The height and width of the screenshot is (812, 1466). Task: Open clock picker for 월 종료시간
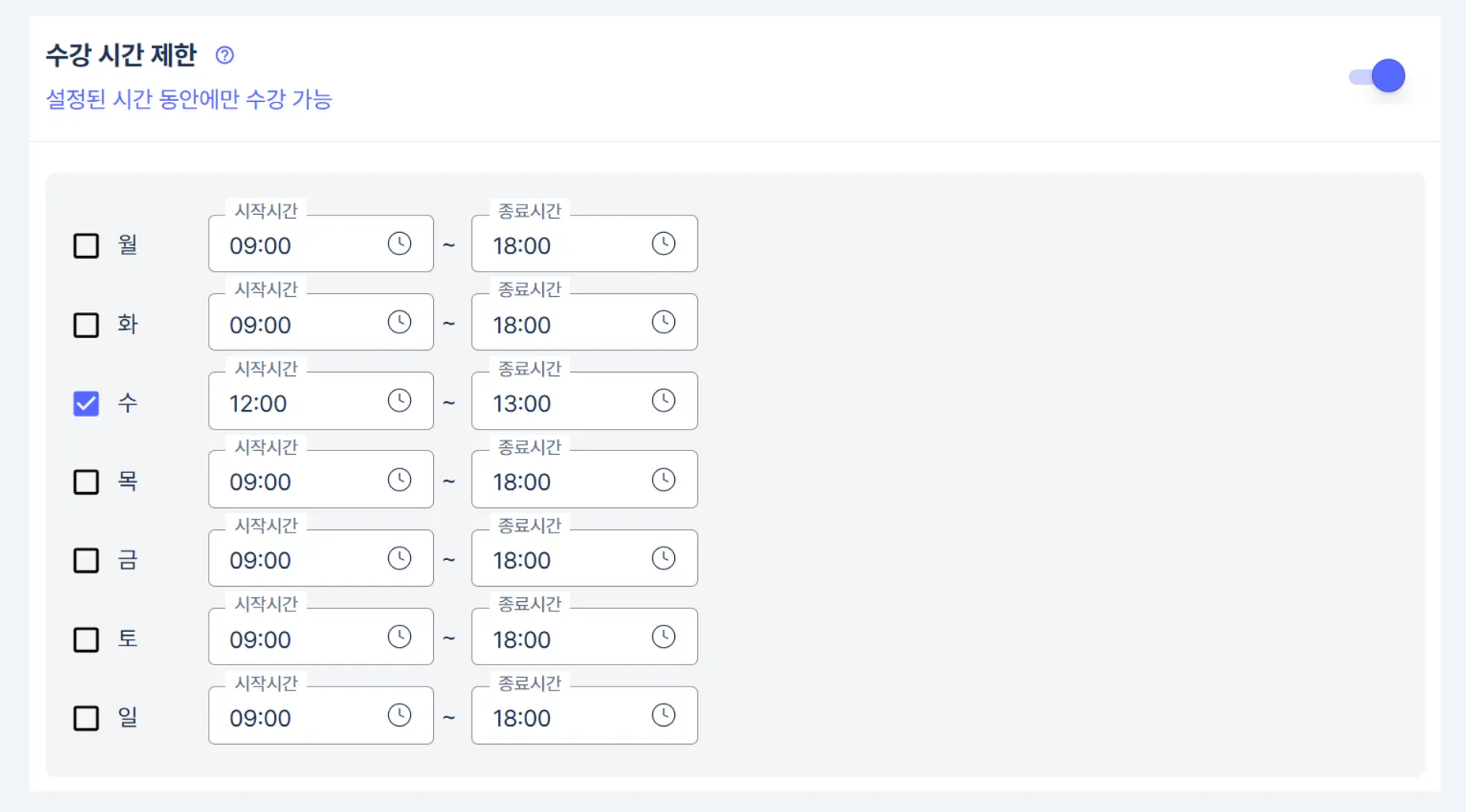tap(663, 243)
